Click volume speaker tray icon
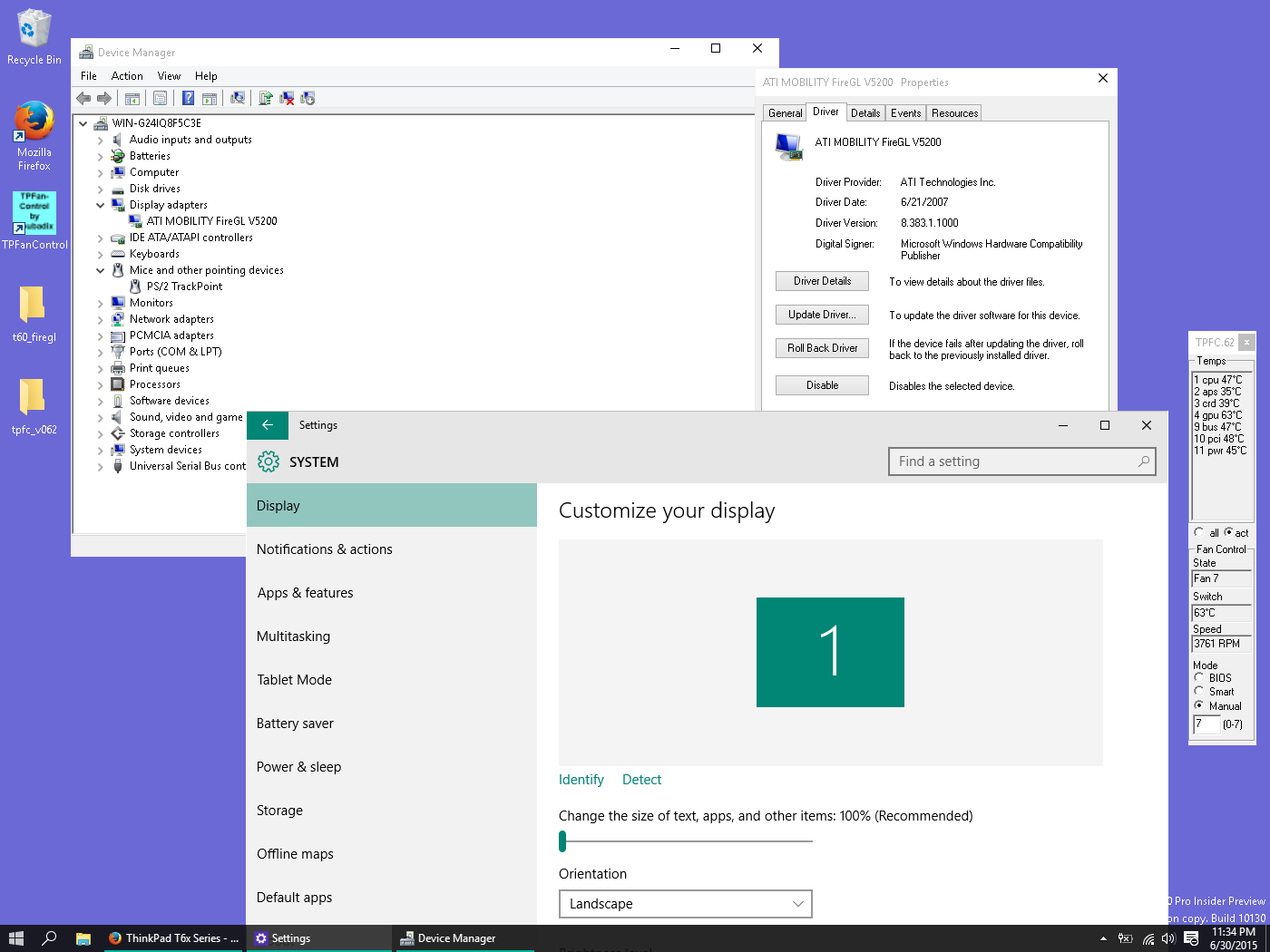 tap(1168, 938)
